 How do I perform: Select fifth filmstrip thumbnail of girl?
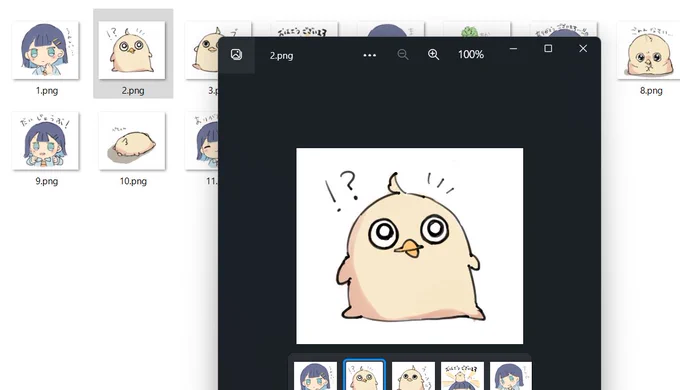(x=511, y=376)
